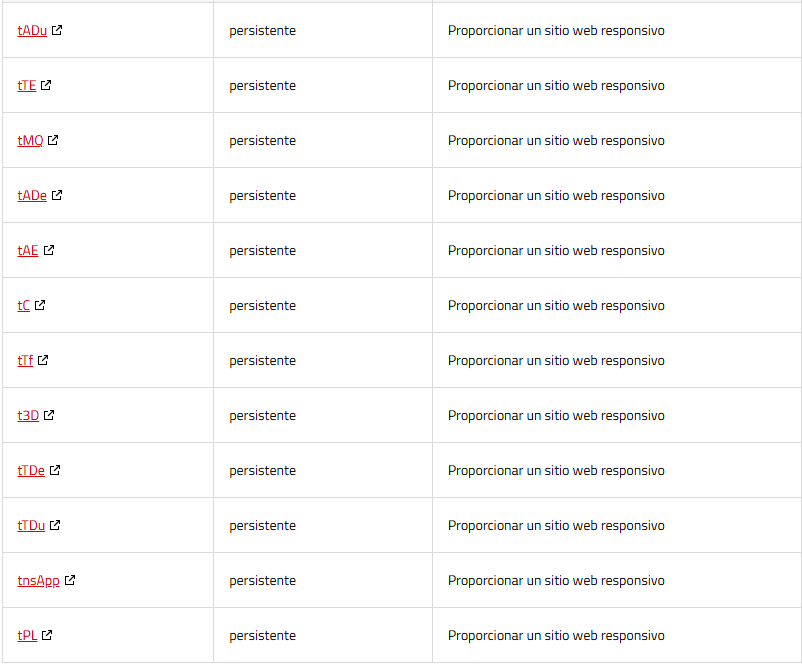This screenshot has height=664, width=802.
Task: Click the external link icon next to tADe
Action: tap(57, 195)
